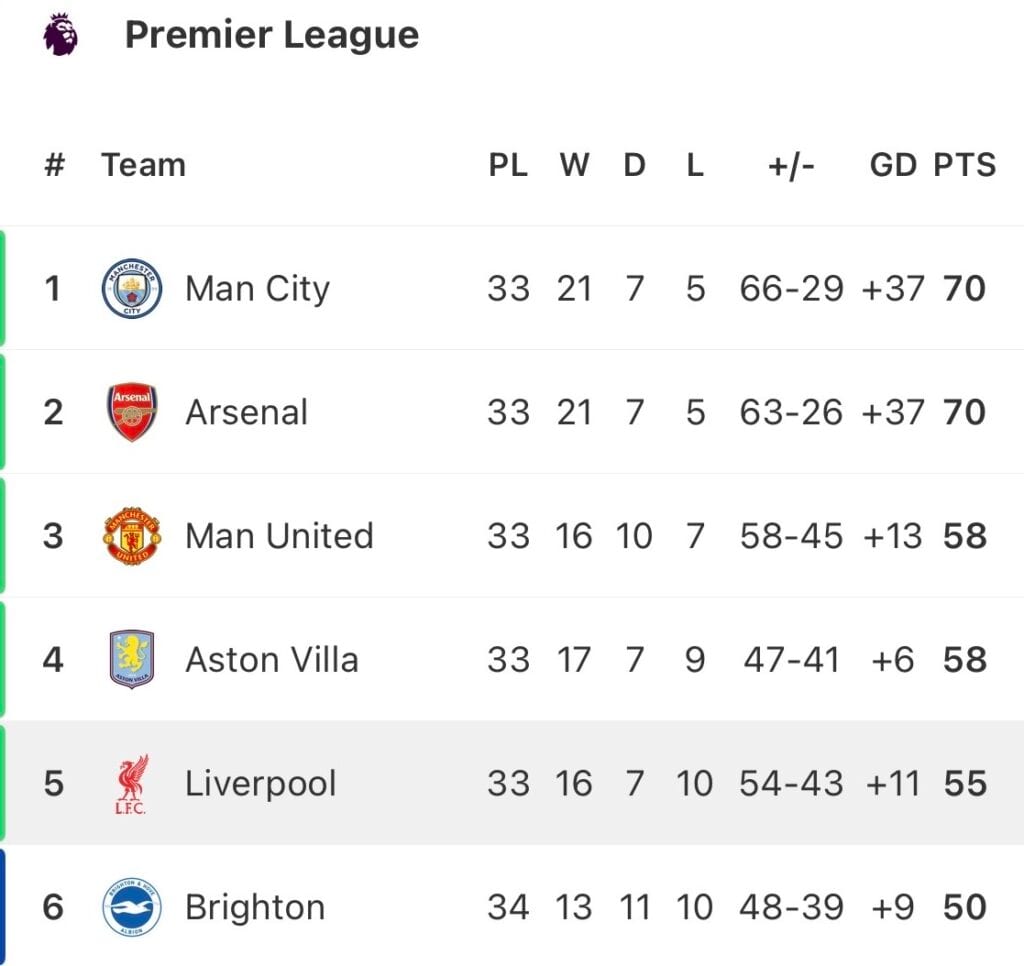The height and width of the screenshot is (966, 1024).
Task: Click Liverpool's 54-43 goals record
Action: click(x=791, y=784)
